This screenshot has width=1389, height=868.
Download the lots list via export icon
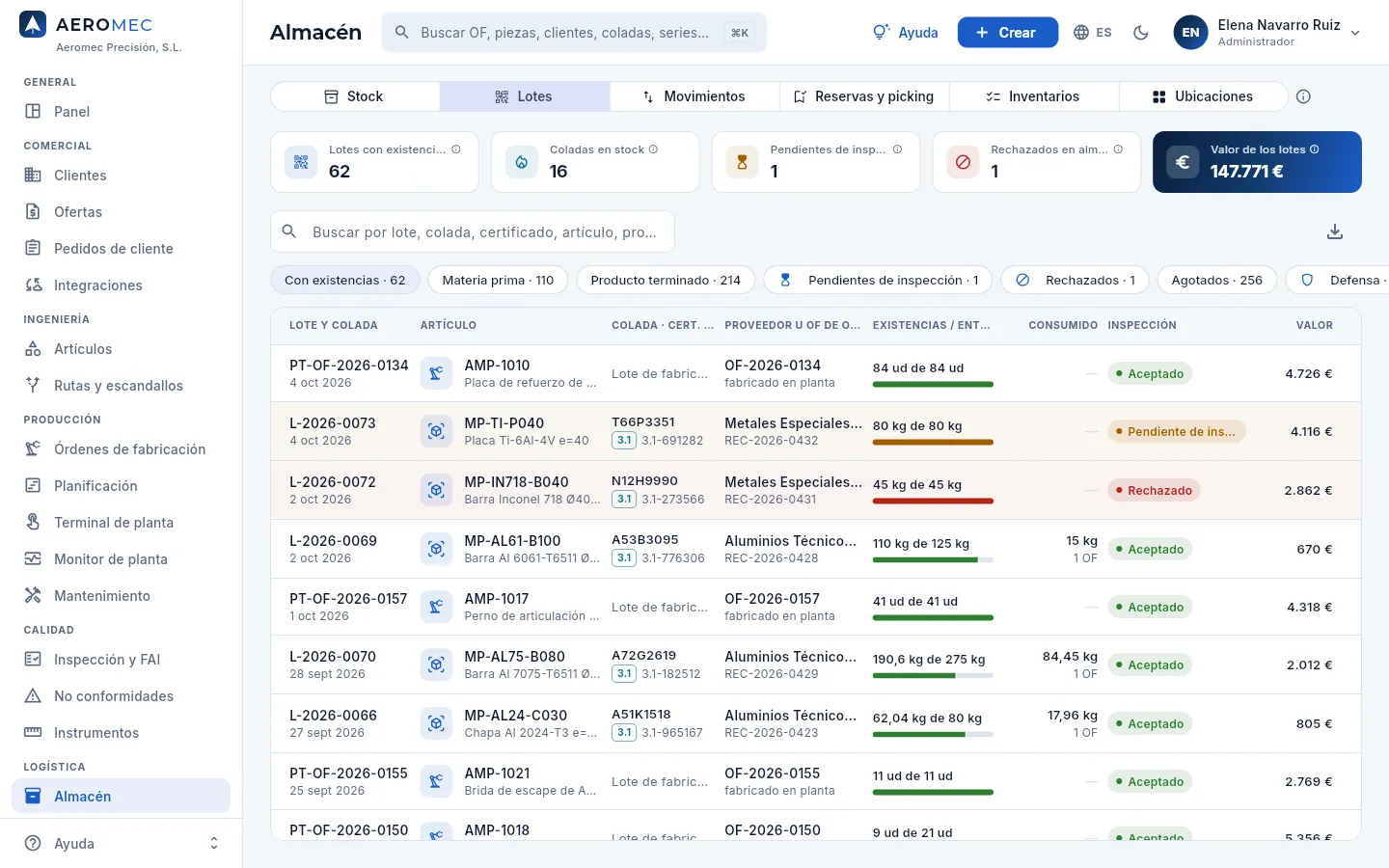(x=1335, y=231)
